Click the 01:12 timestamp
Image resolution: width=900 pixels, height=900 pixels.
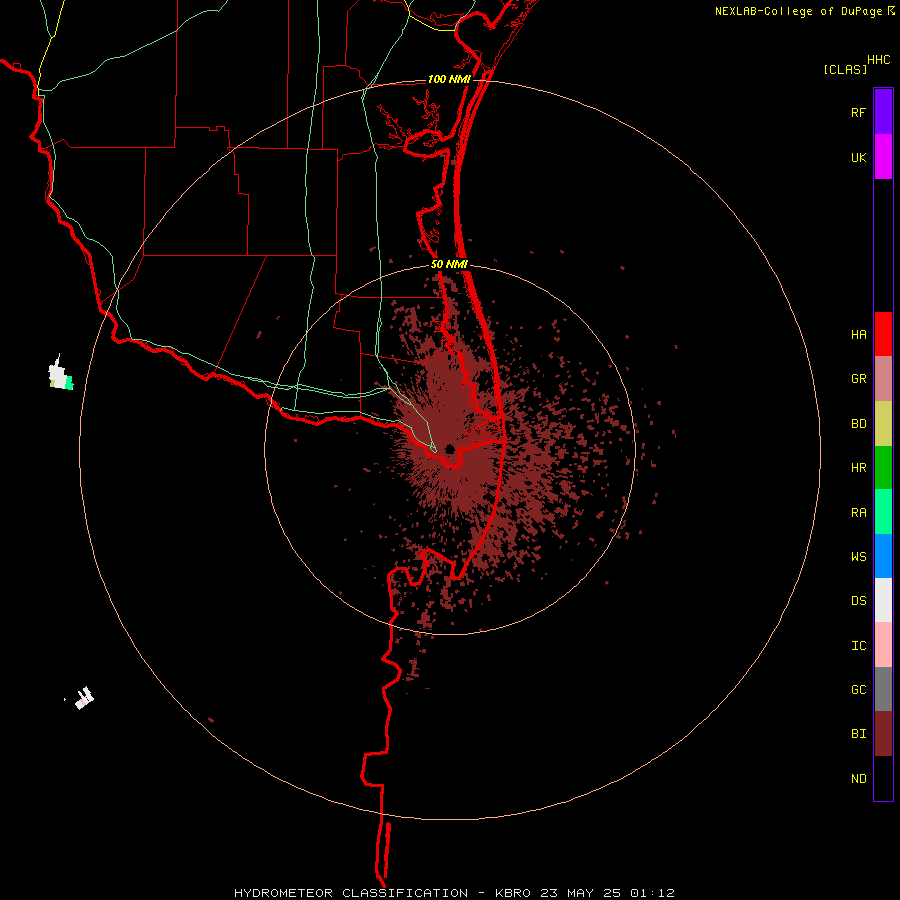(x=652, y=893)
